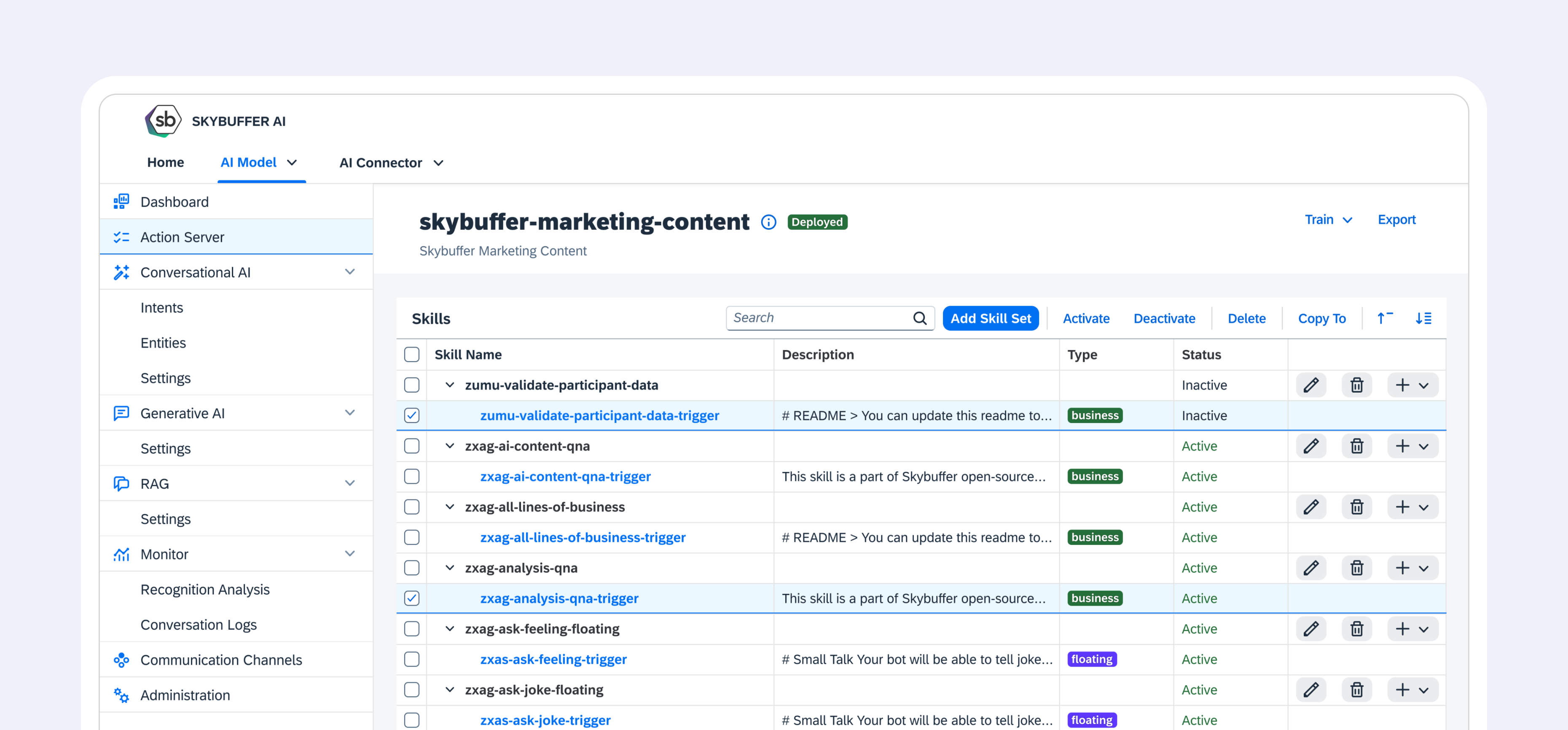Screen dimensions: 1568x730
Task: Open Entities in the sidebar
Action: pos(163,343)
